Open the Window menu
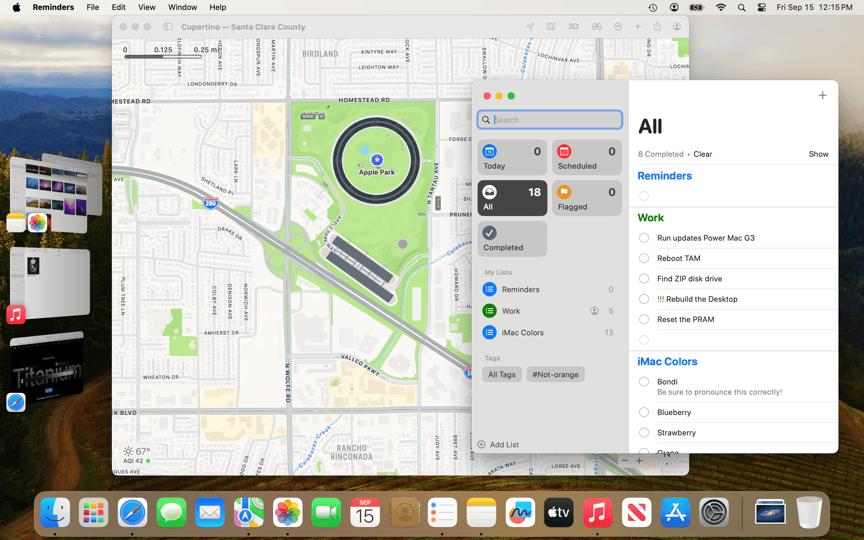The image size is (864, 540). click(x=182, y=7)
